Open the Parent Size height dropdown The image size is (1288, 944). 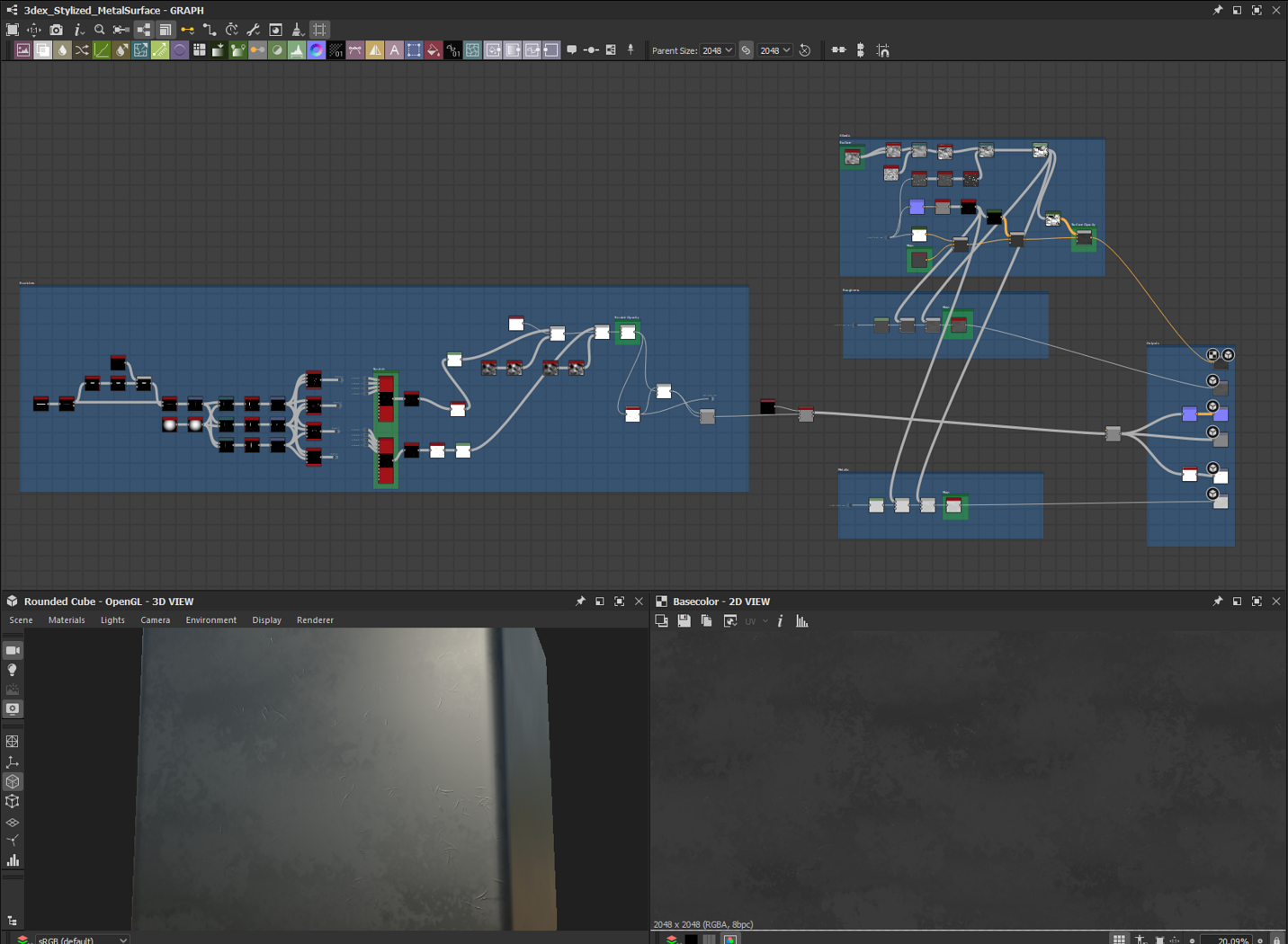point(775,50)
